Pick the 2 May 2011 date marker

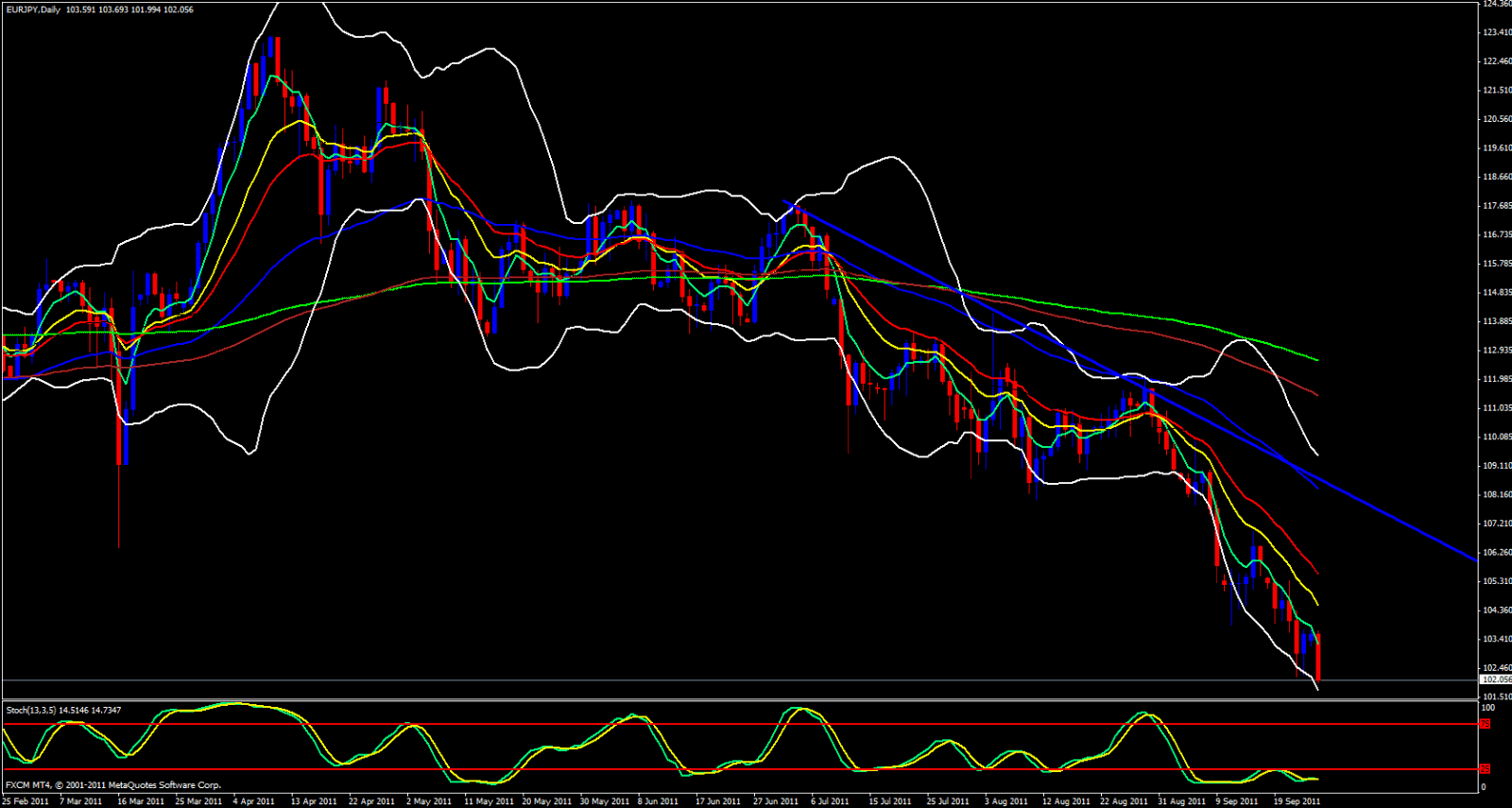[x=429, y=801]
